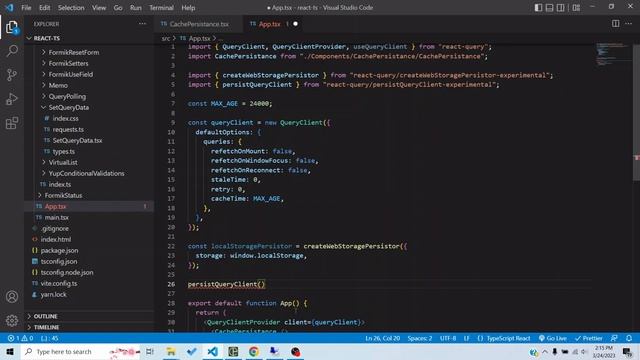This screenshot has height=360, width=640.
Task: Open the Search view in activity bar
Action: [x=12, y=51]
